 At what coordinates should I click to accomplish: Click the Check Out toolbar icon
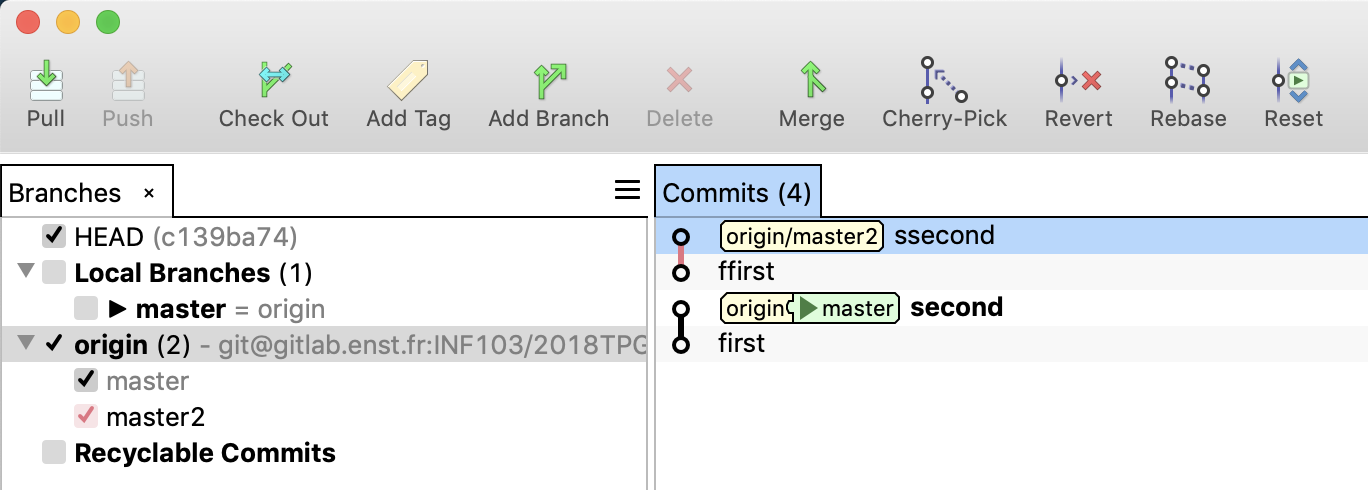point(274,81)
